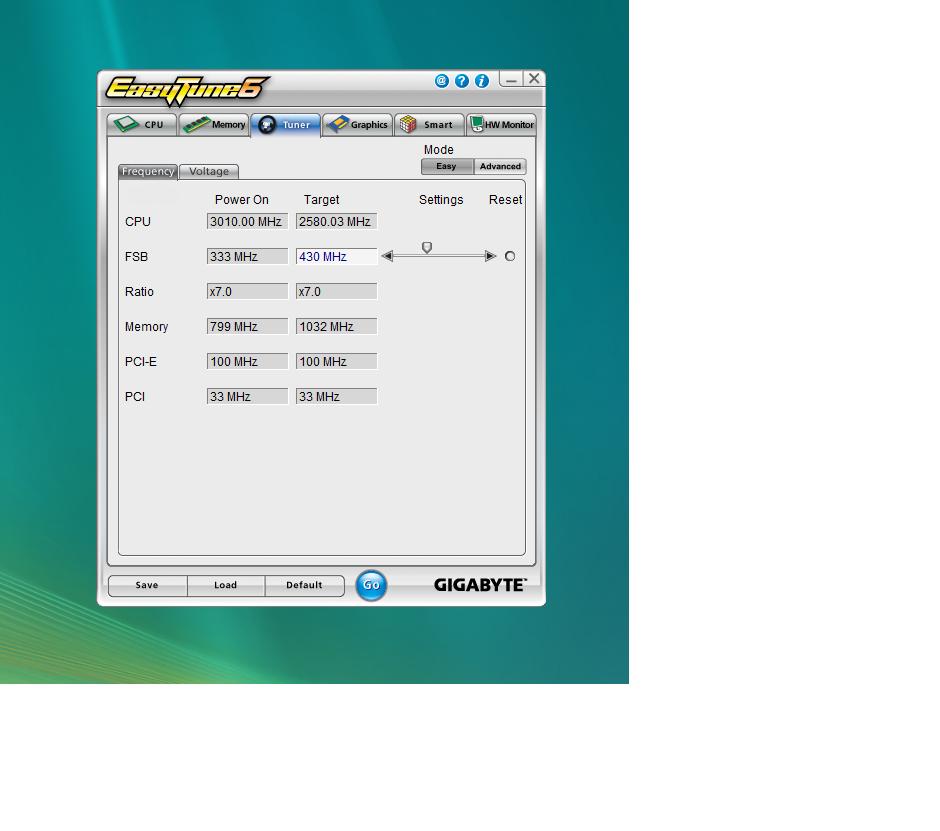The height and width of the screenshot is (831, 940).
Task: Click the CPU Target 2580.03 MHz value
Action: tap(336, 222)
